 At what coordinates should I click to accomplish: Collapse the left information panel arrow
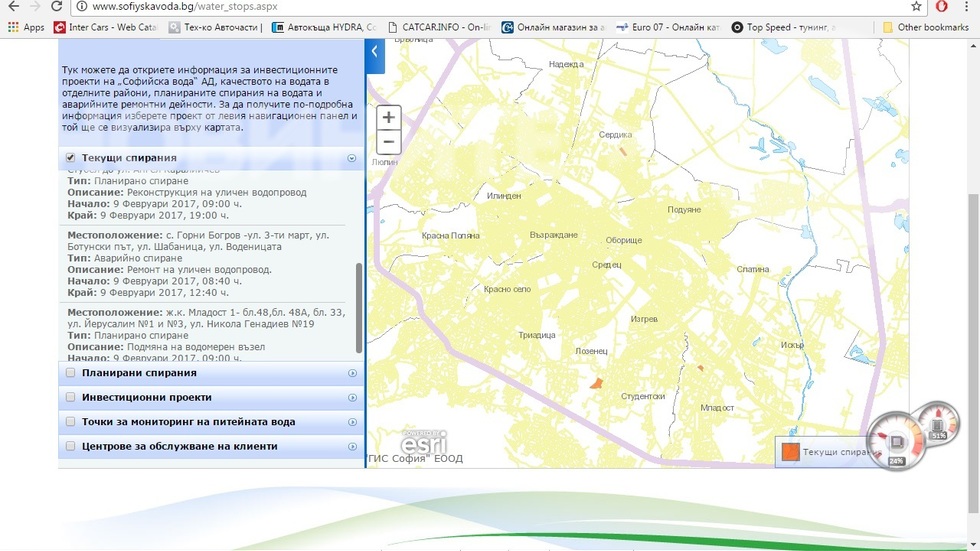[375, 52]
